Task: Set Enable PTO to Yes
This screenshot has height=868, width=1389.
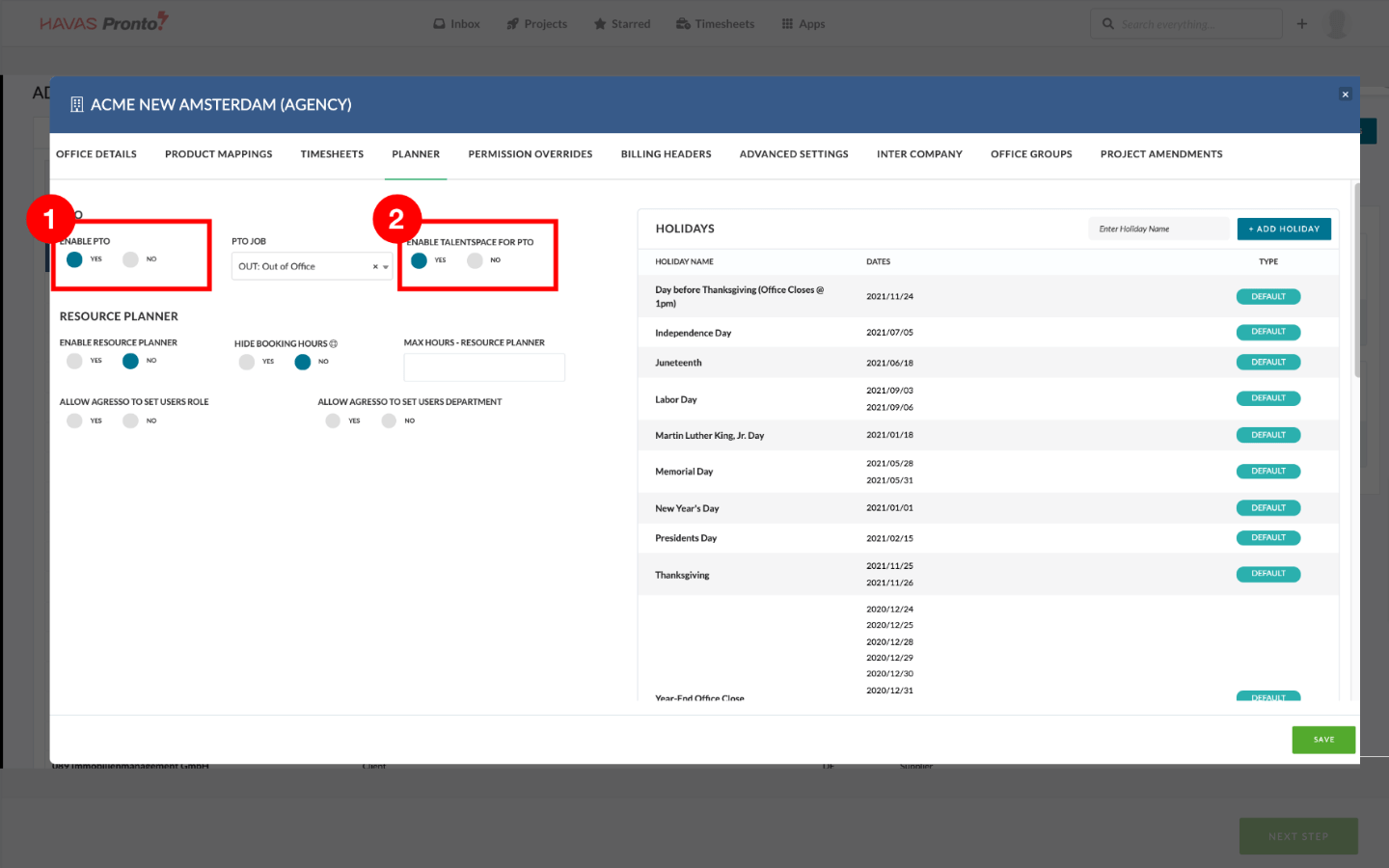Action: click(x=74, y=259)
